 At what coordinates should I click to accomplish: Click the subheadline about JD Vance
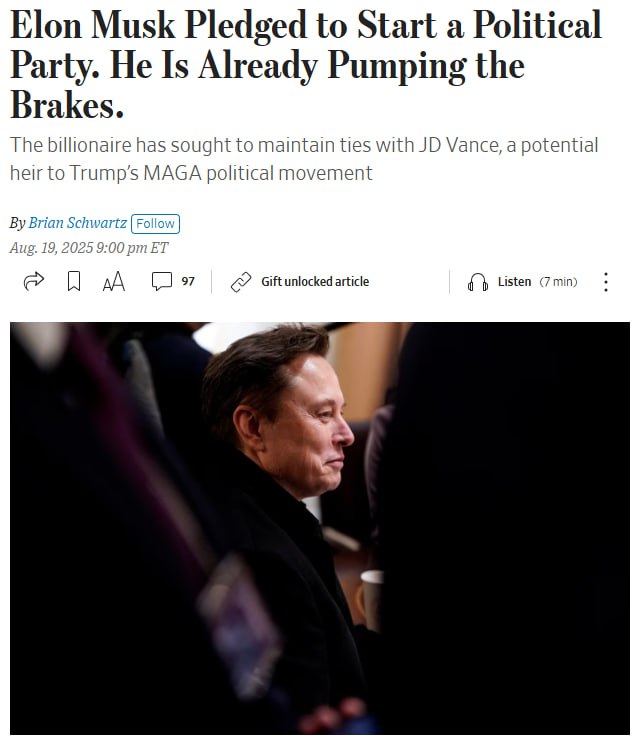[x=304, y=159]
